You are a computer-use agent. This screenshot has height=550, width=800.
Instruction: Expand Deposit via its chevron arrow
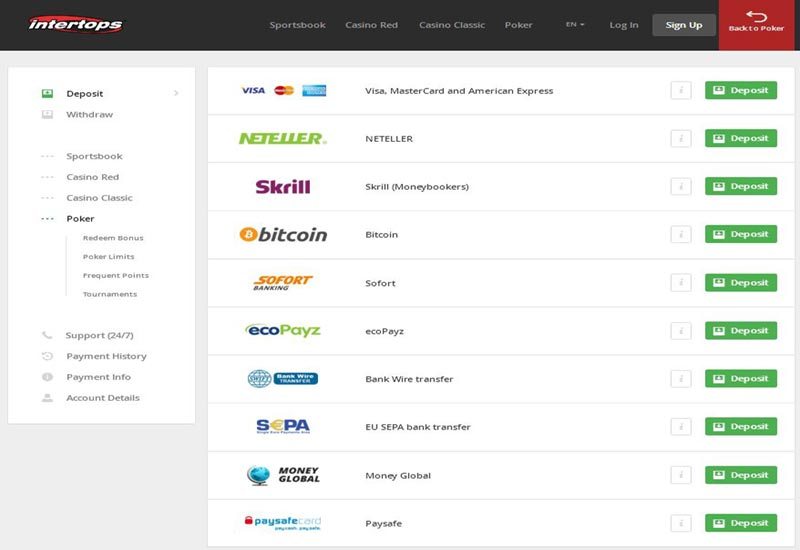point(176,93)
